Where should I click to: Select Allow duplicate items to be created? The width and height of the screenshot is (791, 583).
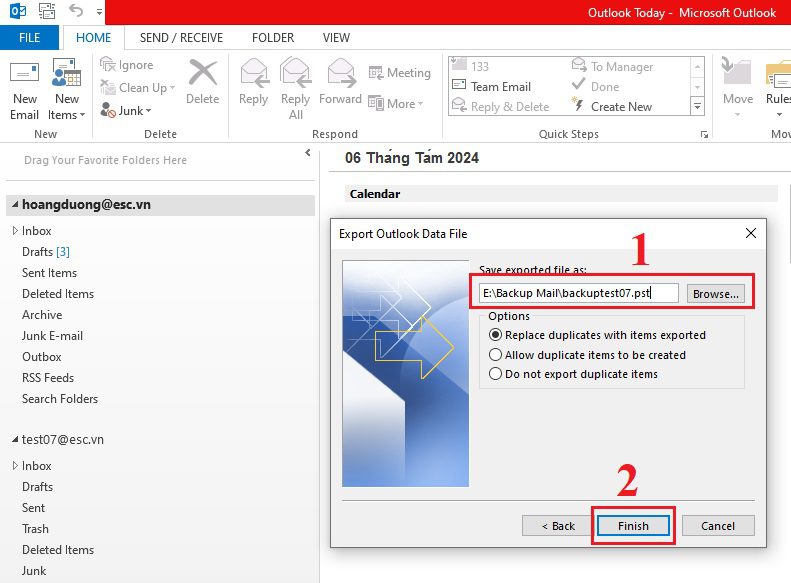coord(495,355)
